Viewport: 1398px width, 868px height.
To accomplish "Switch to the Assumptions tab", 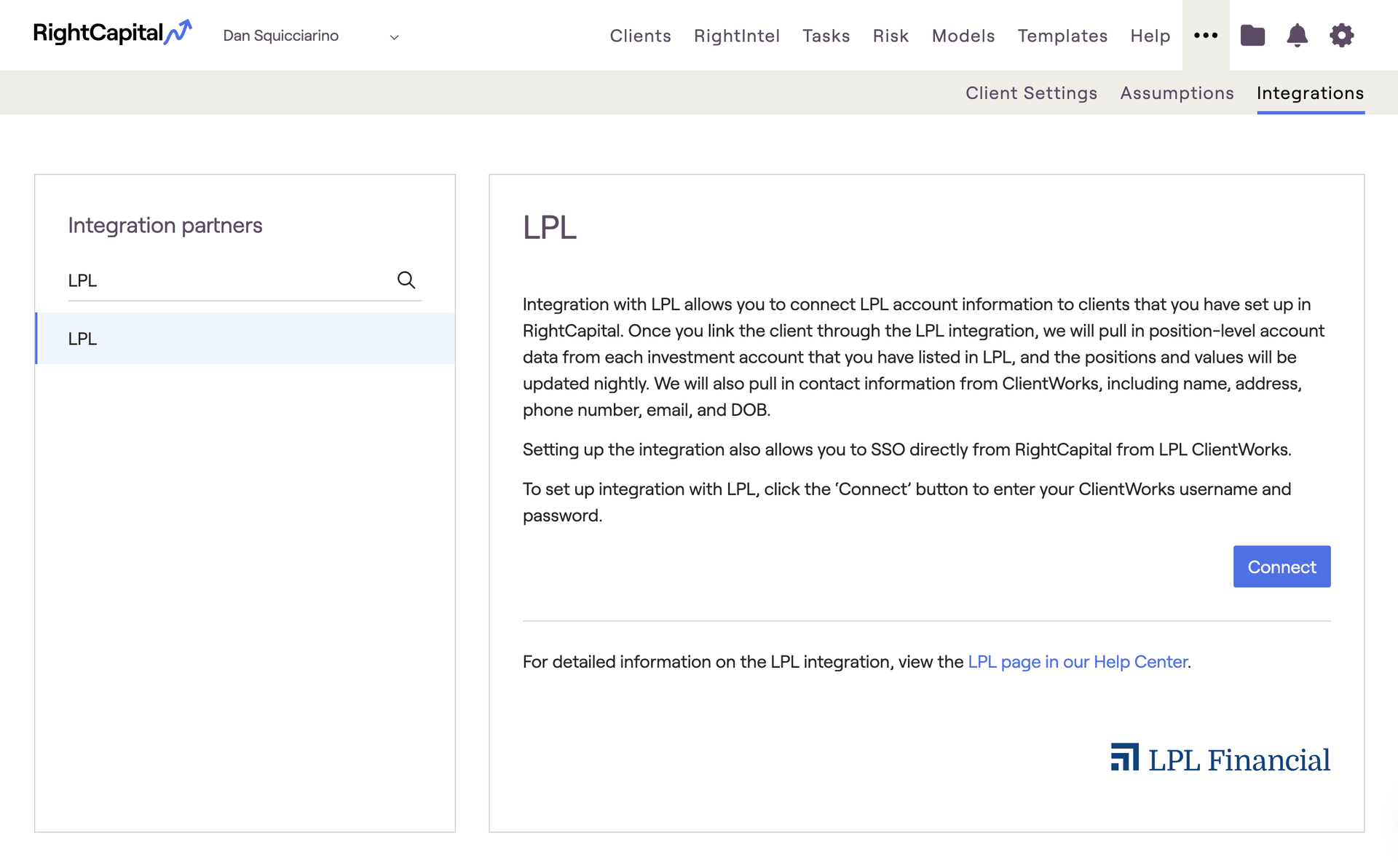I will click(x=1177, y=93).
